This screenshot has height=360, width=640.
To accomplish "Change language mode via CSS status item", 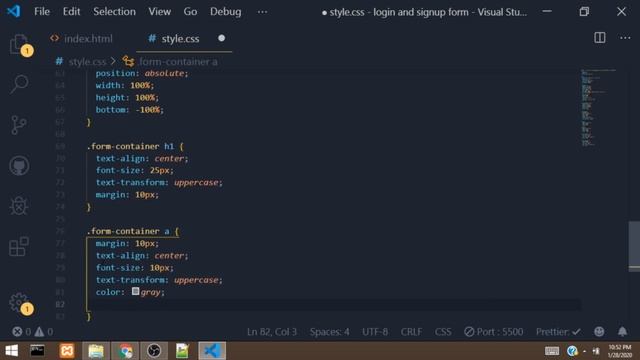I will coord(443,332).
